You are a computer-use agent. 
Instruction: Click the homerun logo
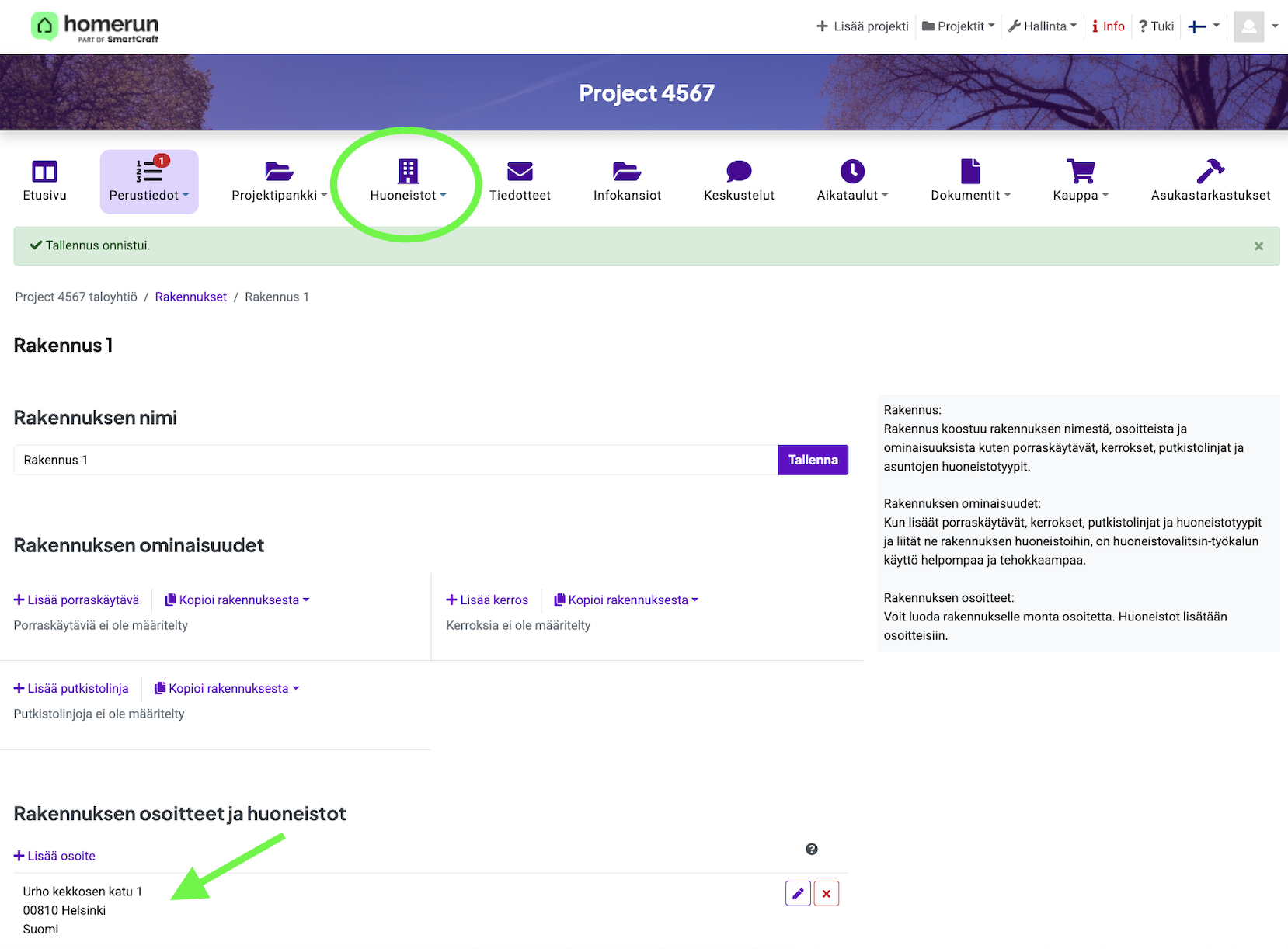point(95,27)
